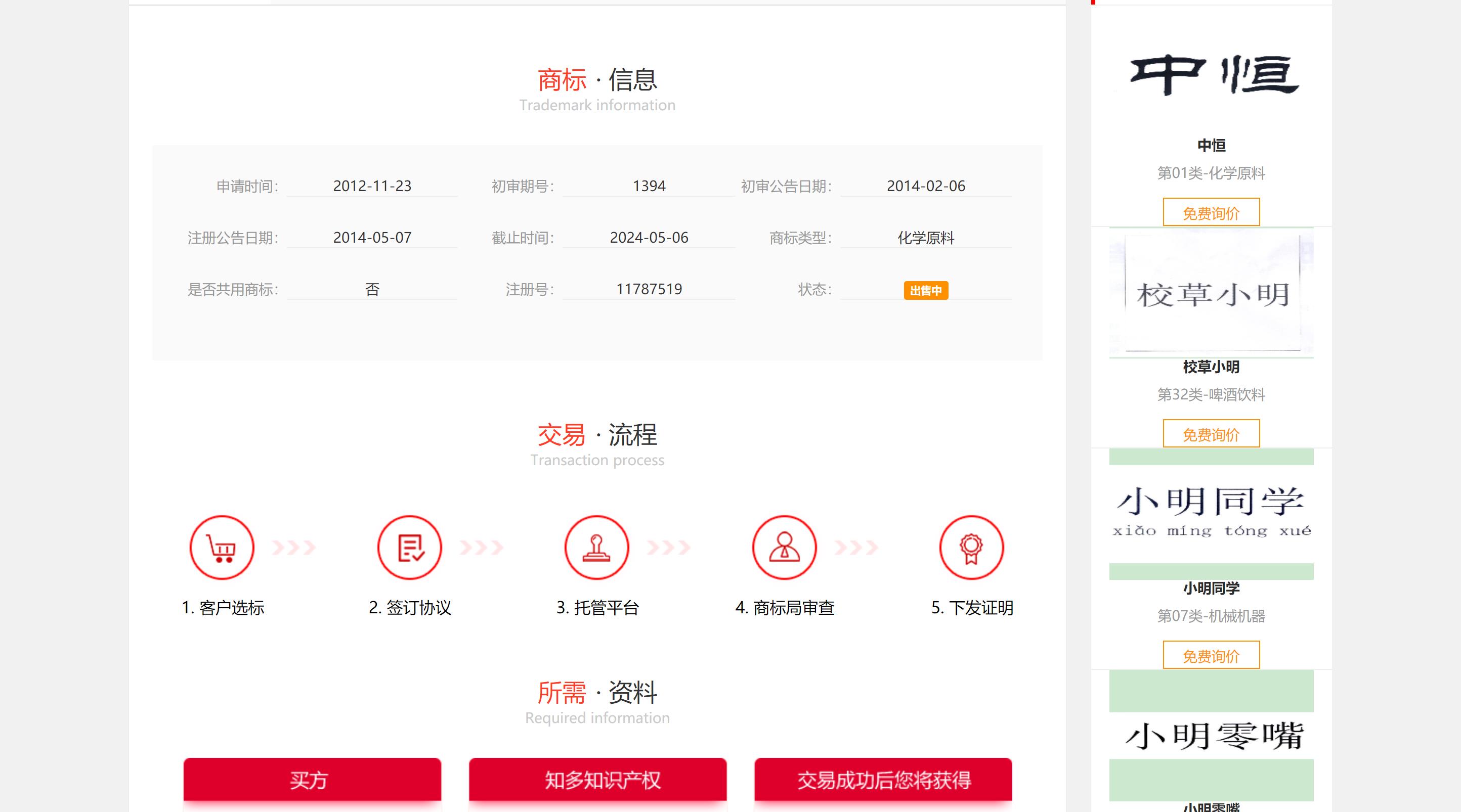Select the 买方 red tab
This screenshot has height=812, width=1461.
pos(312,780)
